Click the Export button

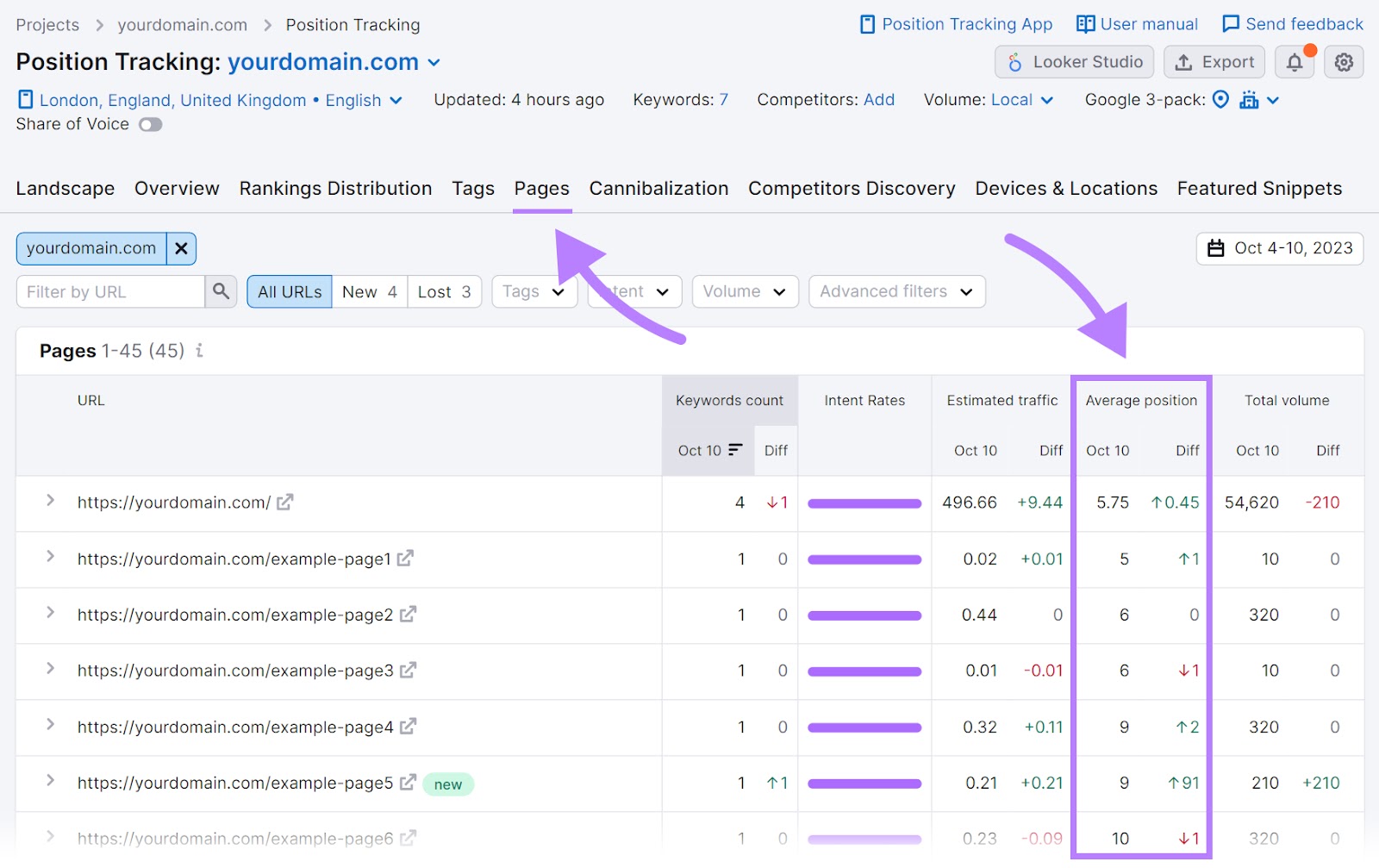(1214, 62)
